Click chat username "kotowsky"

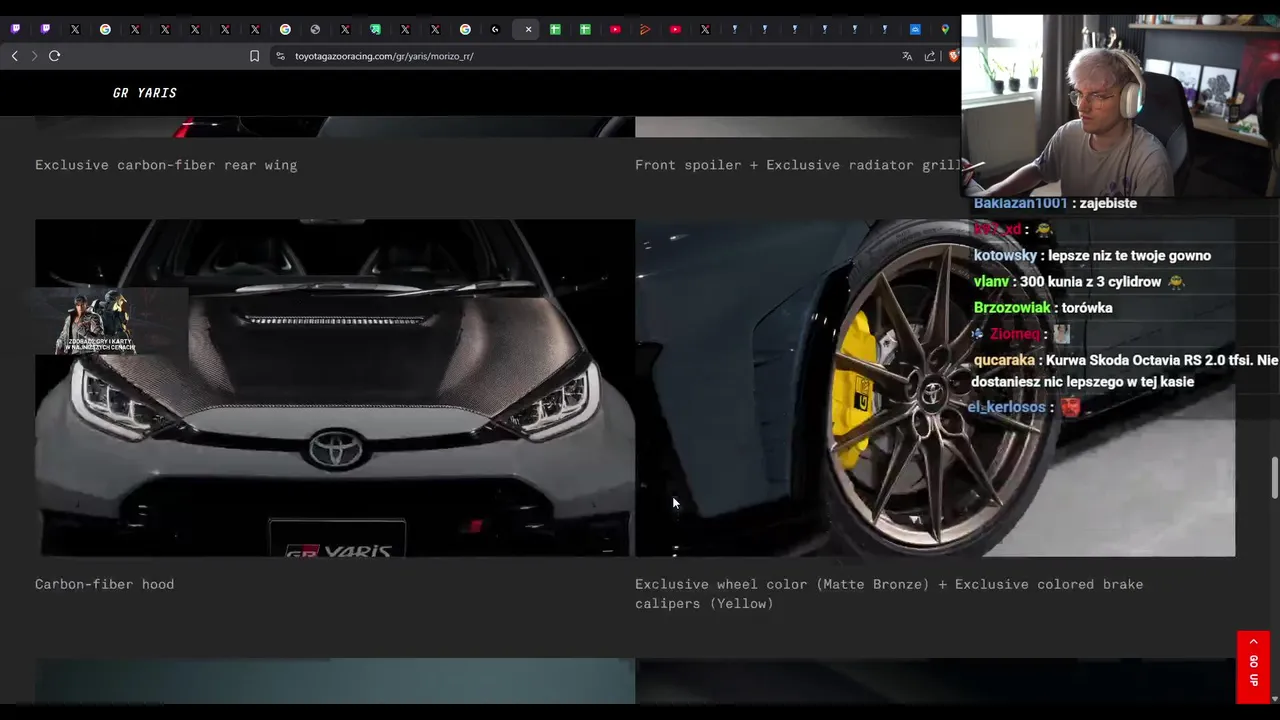pyautogui.click(x=1005, y=255)
